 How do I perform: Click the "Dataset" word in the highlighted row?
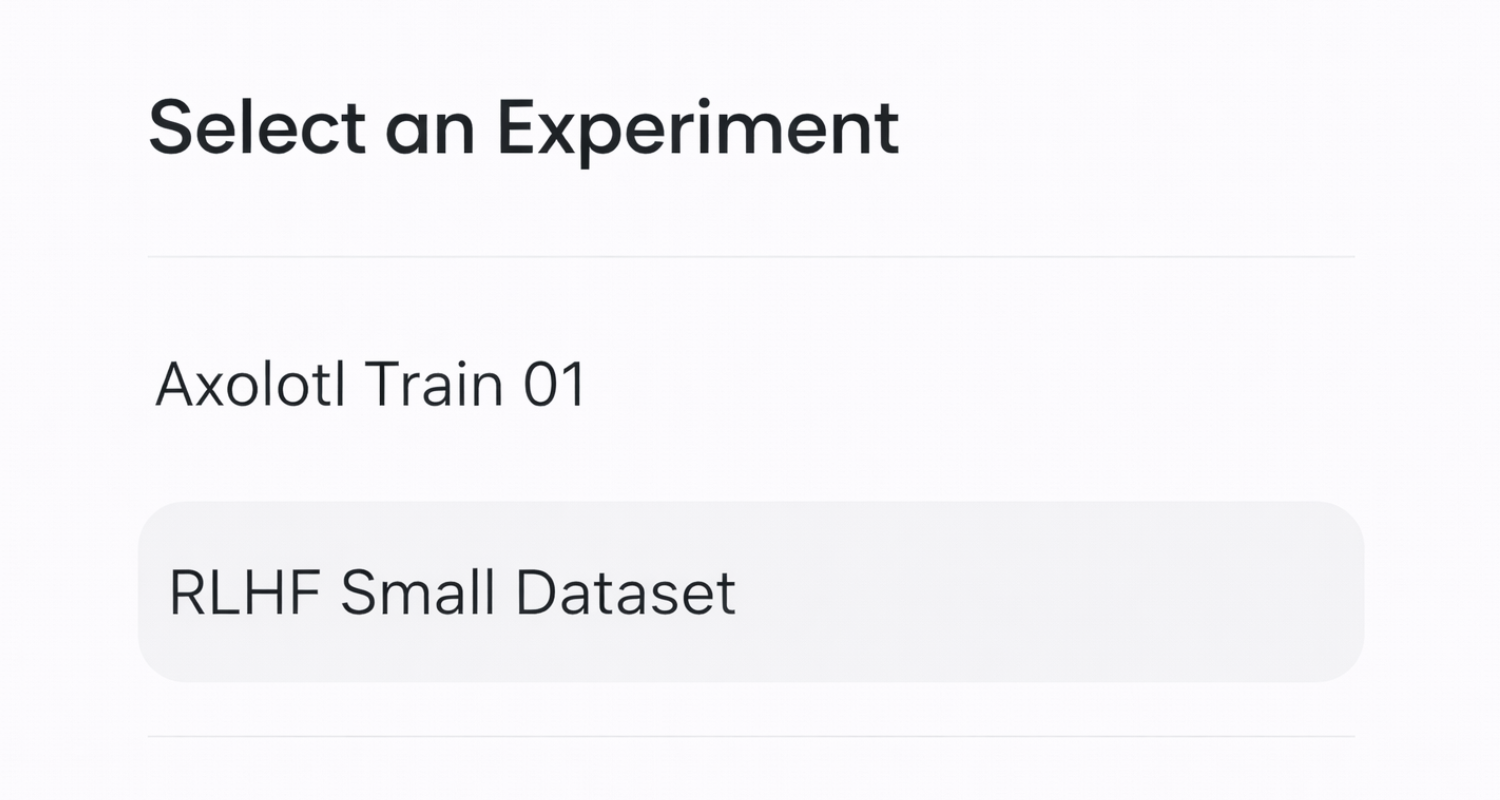625,592
